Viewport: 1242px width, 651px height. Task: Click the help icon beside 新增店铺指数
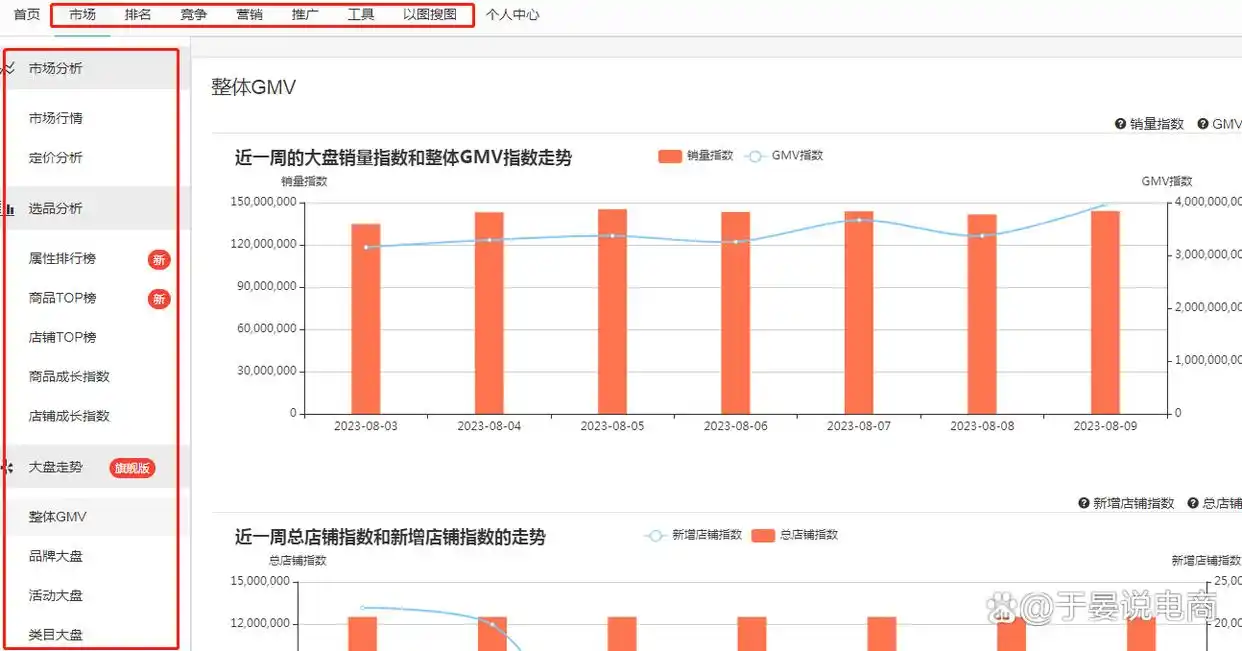[x=1084, y=503]
